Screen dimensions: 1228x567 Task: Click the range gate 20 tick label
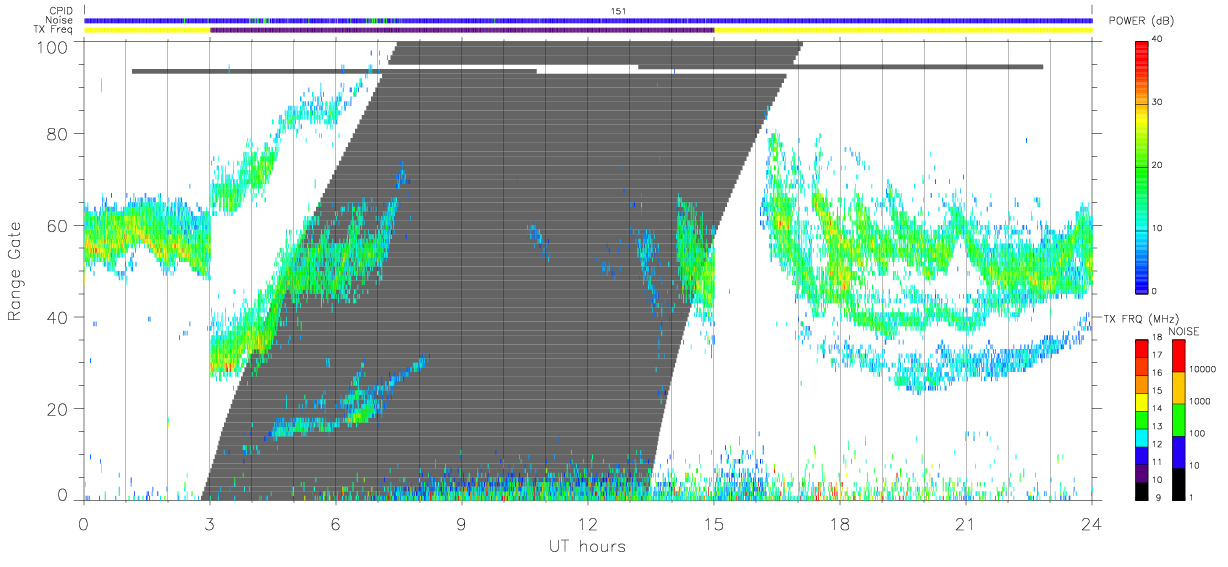tap(56, 410)
